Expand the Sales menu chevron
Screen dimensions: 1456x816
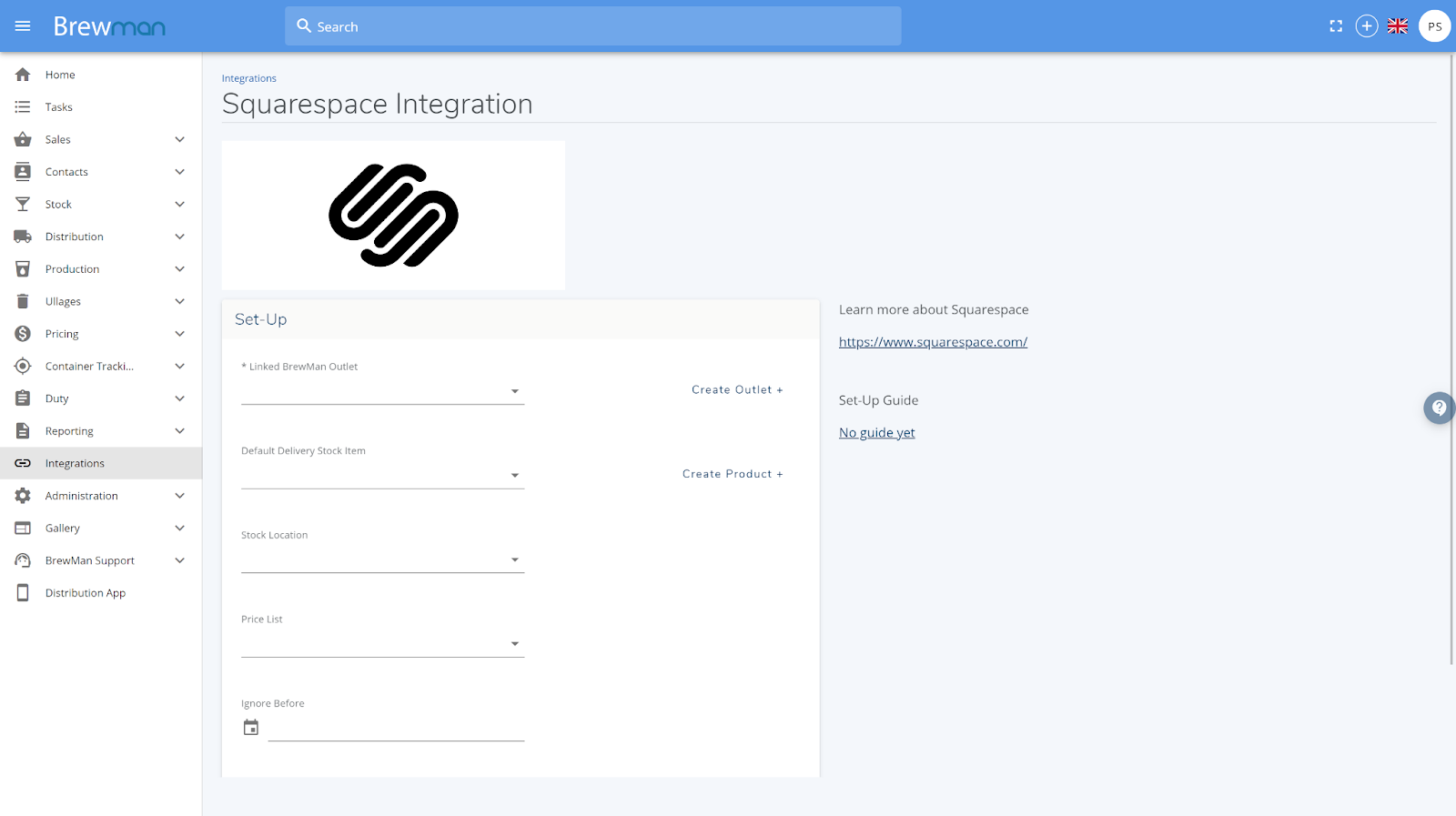[x=179, y=139]
